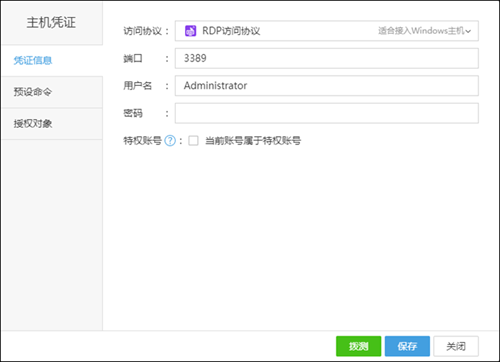Click the green 拨测 button
Viewport: 500px width, 362px height.
click(358, 346)
